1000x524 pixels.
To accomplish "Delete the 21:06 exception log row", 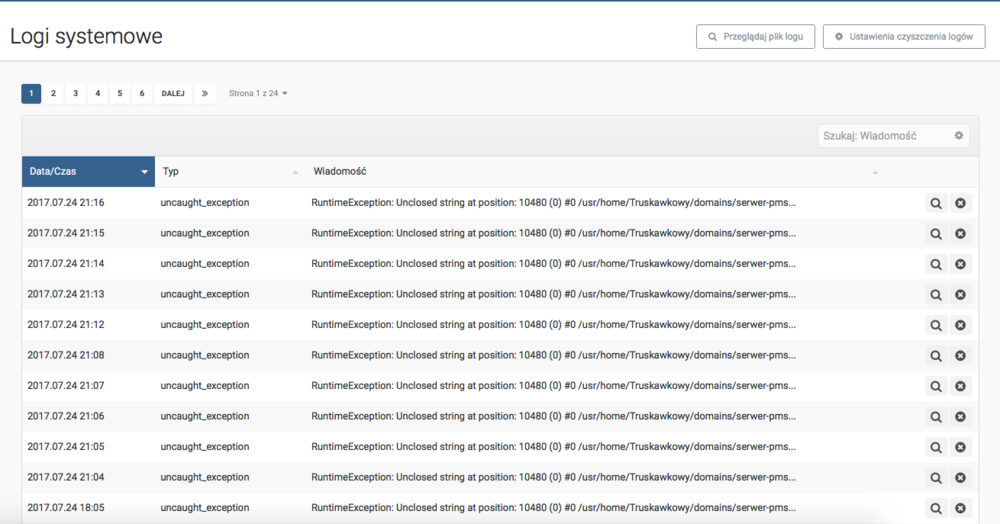I will 960,417.
